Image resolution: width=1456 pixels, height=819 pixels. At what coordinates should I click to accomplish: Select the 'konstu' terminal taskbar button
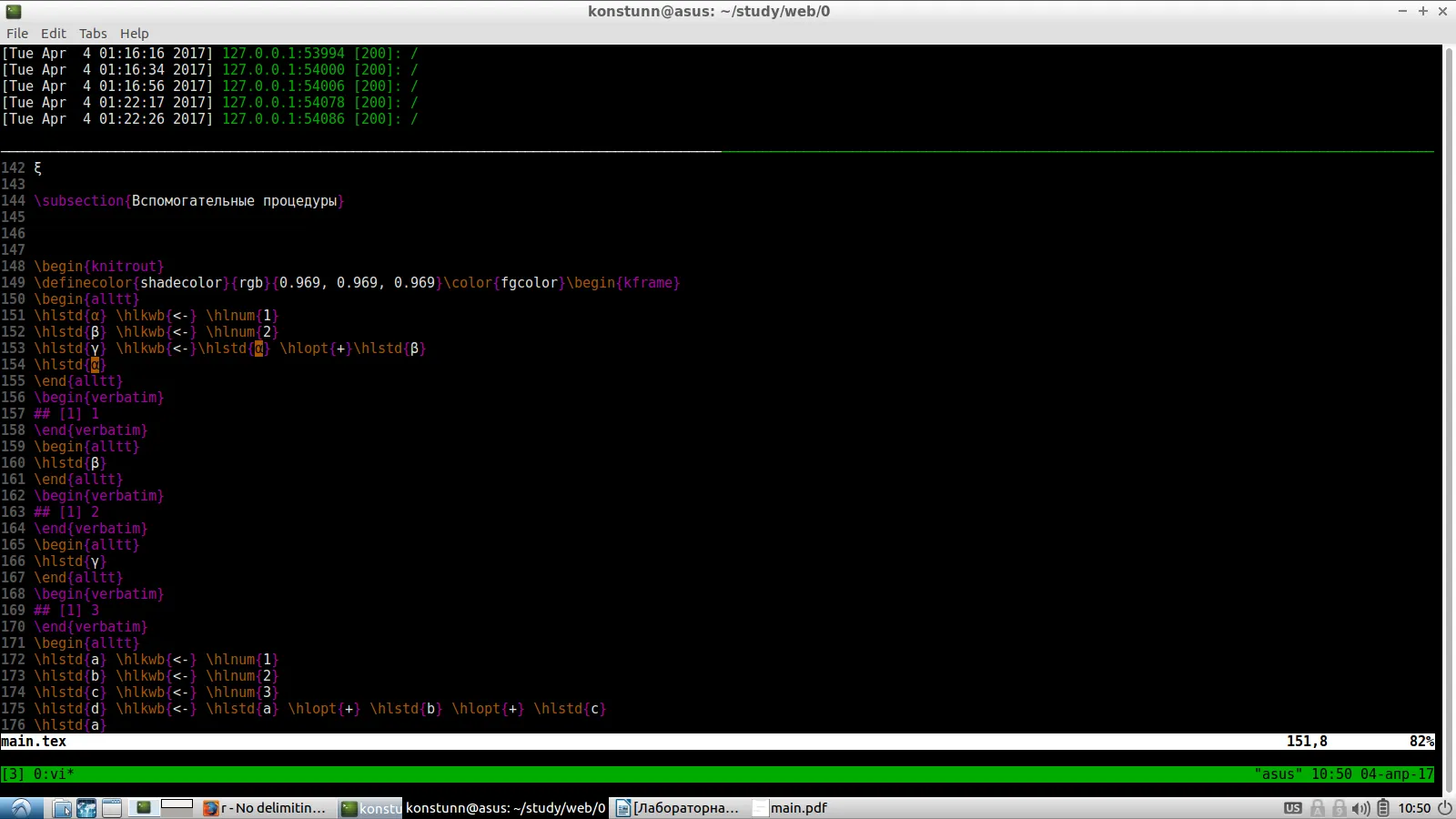pyautogui.click(x=371, y=808)
